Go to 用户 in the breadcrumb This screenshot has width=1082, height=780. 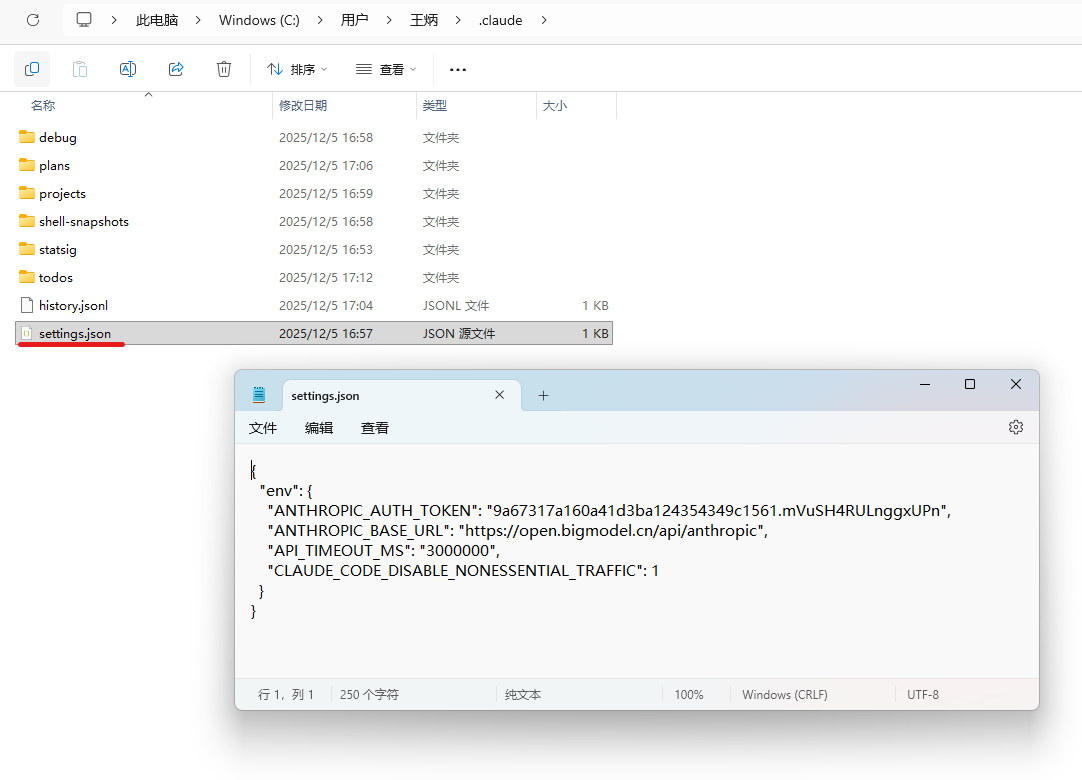coord(354,20)
